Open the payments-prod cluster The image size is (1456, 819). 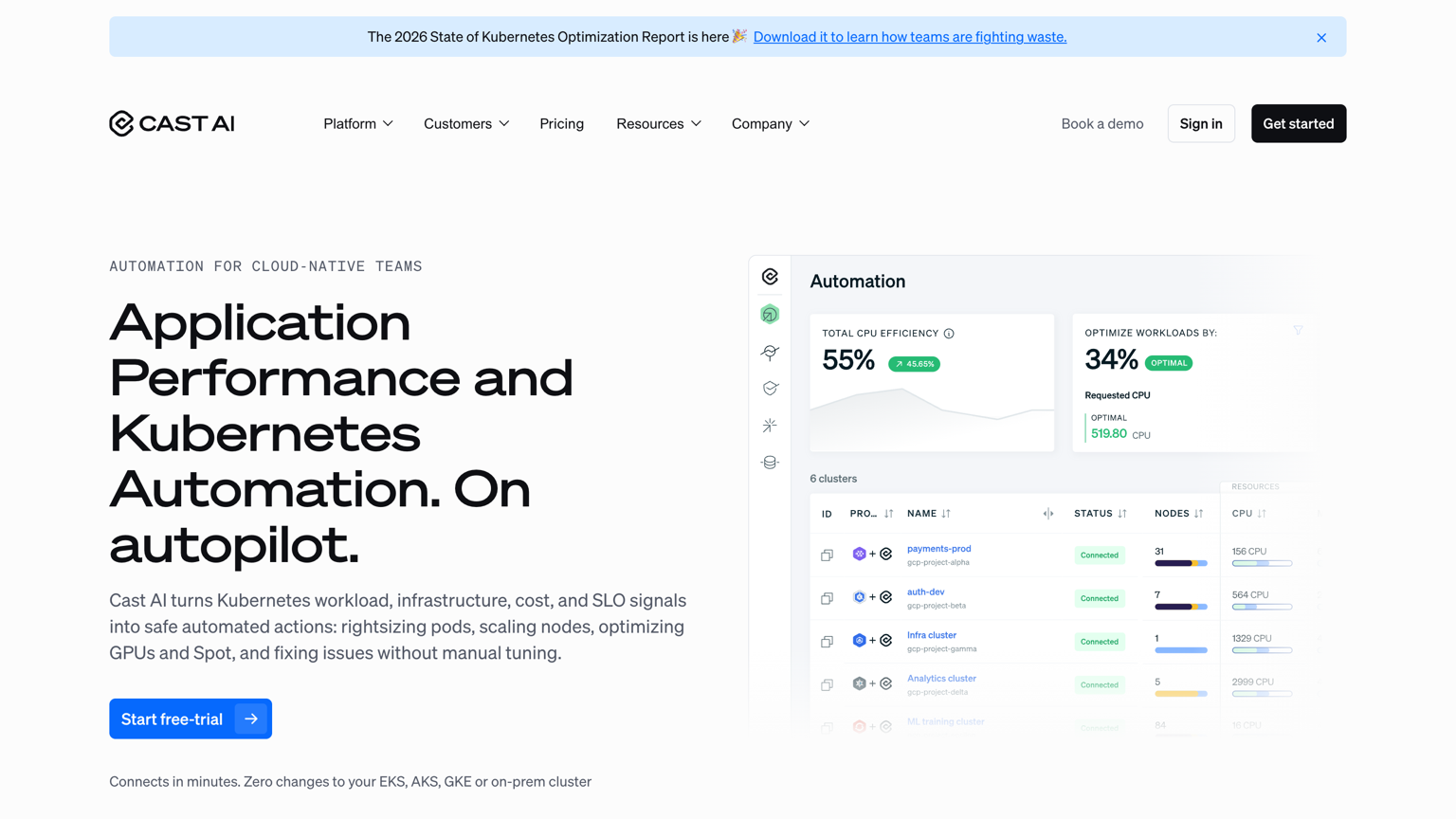pos(938,549)
